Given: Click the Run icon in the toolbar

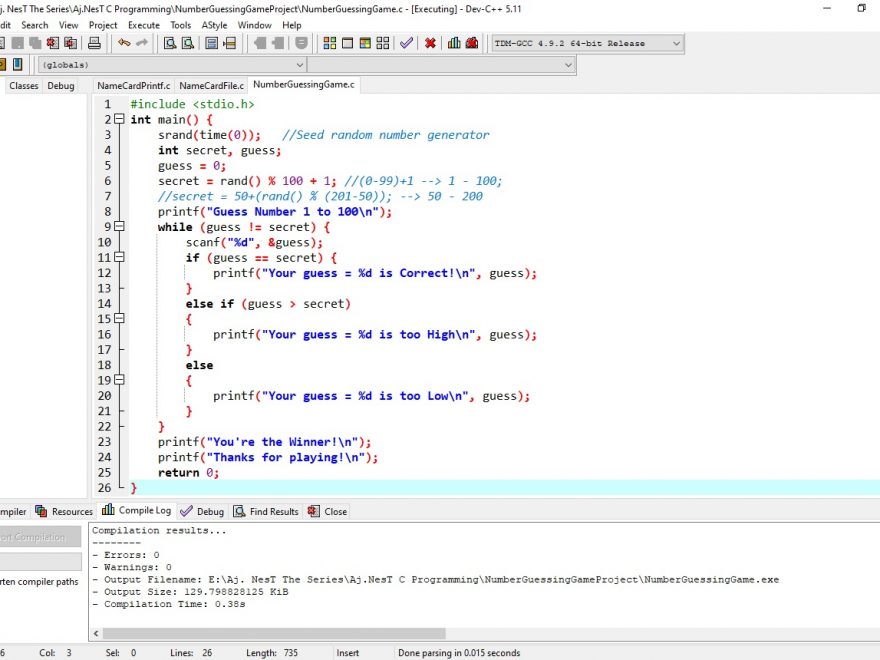Looking at the screenshot, I should click(347, 43).
